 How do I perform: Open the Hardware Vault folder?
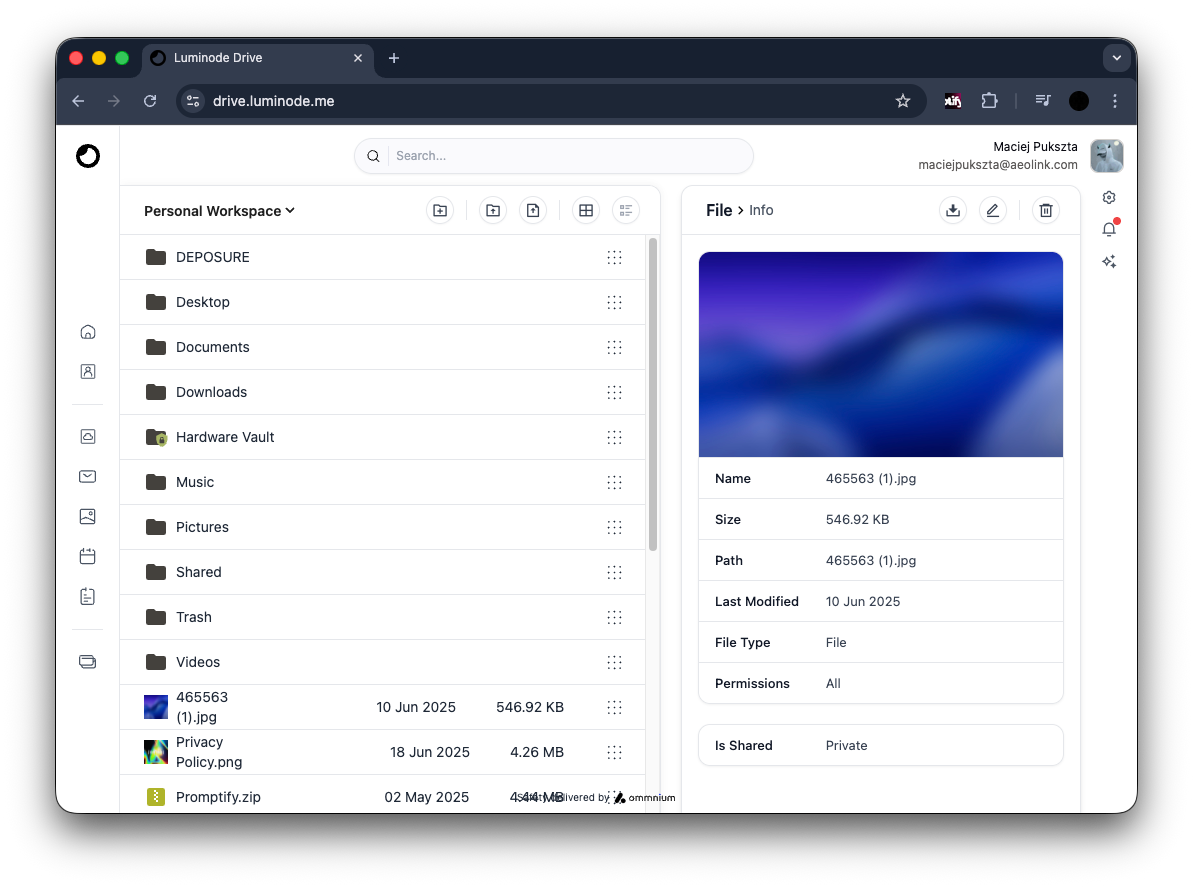coord(225,437)
